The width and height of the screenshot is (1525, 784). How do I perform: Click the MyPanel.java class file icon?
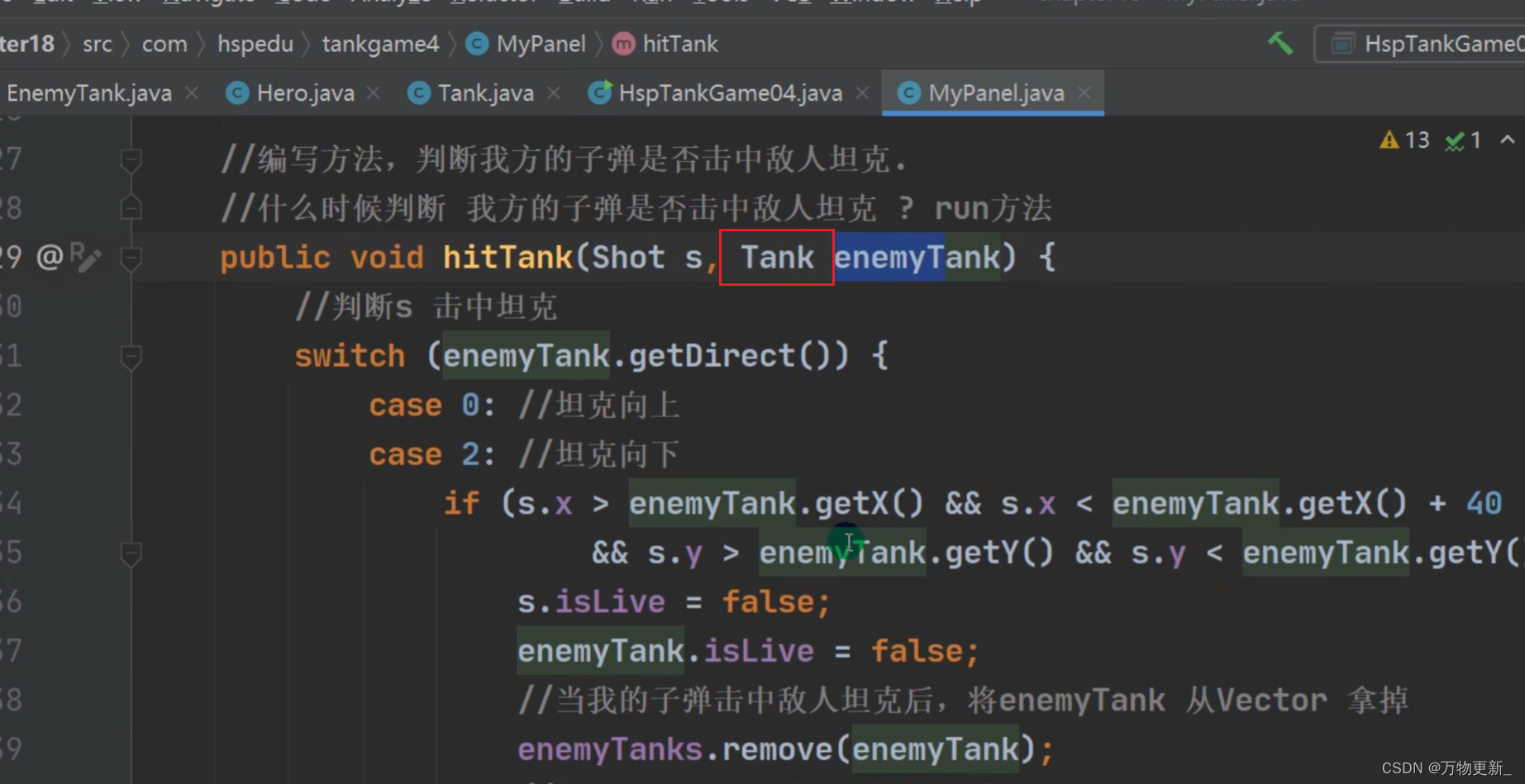[909, 93]
